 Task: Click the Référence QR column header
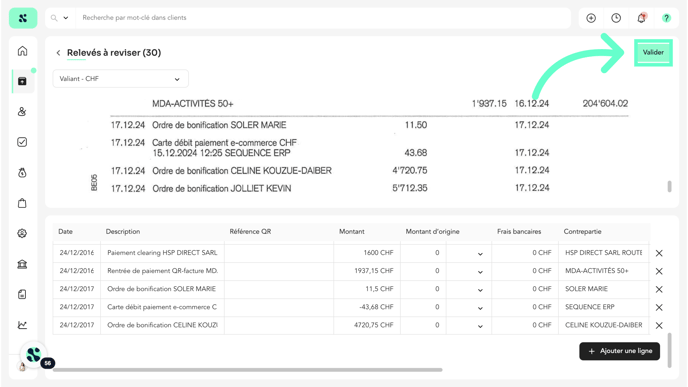click(x=250, y=232)
